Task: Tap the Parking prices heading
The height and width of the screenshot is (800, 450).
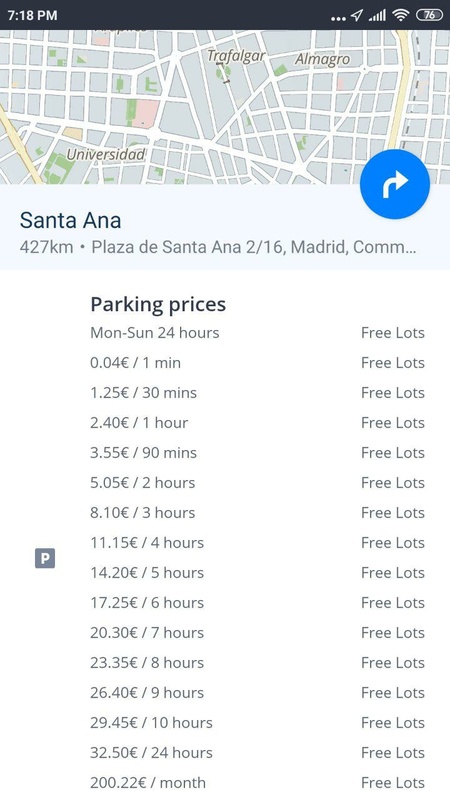Action: point(158,305)
